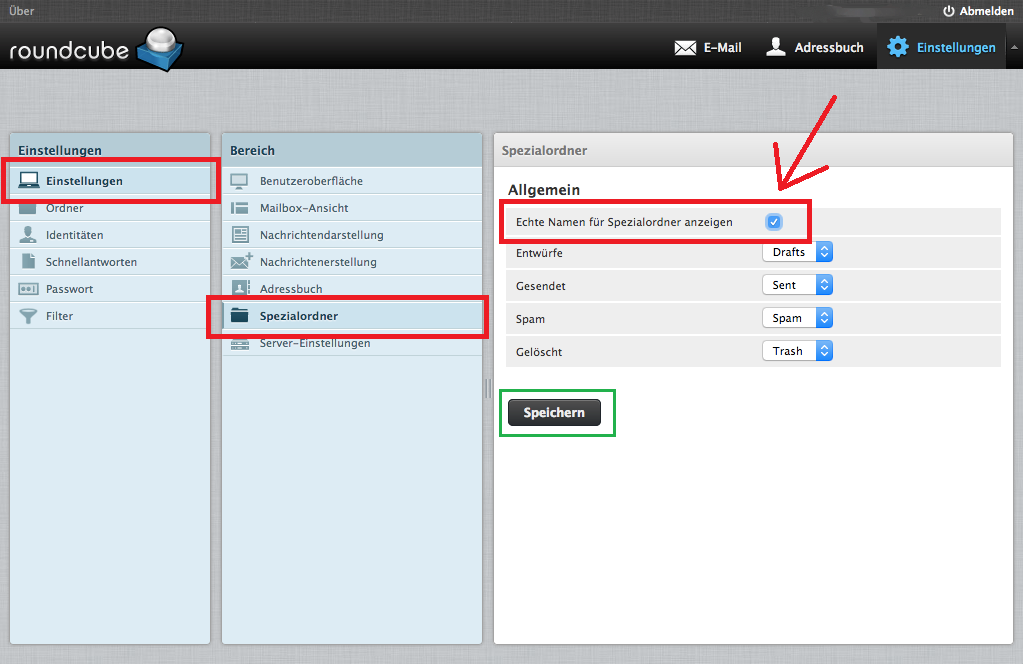Open the Gelöscht folder dropdown

(x=797, y=351)
